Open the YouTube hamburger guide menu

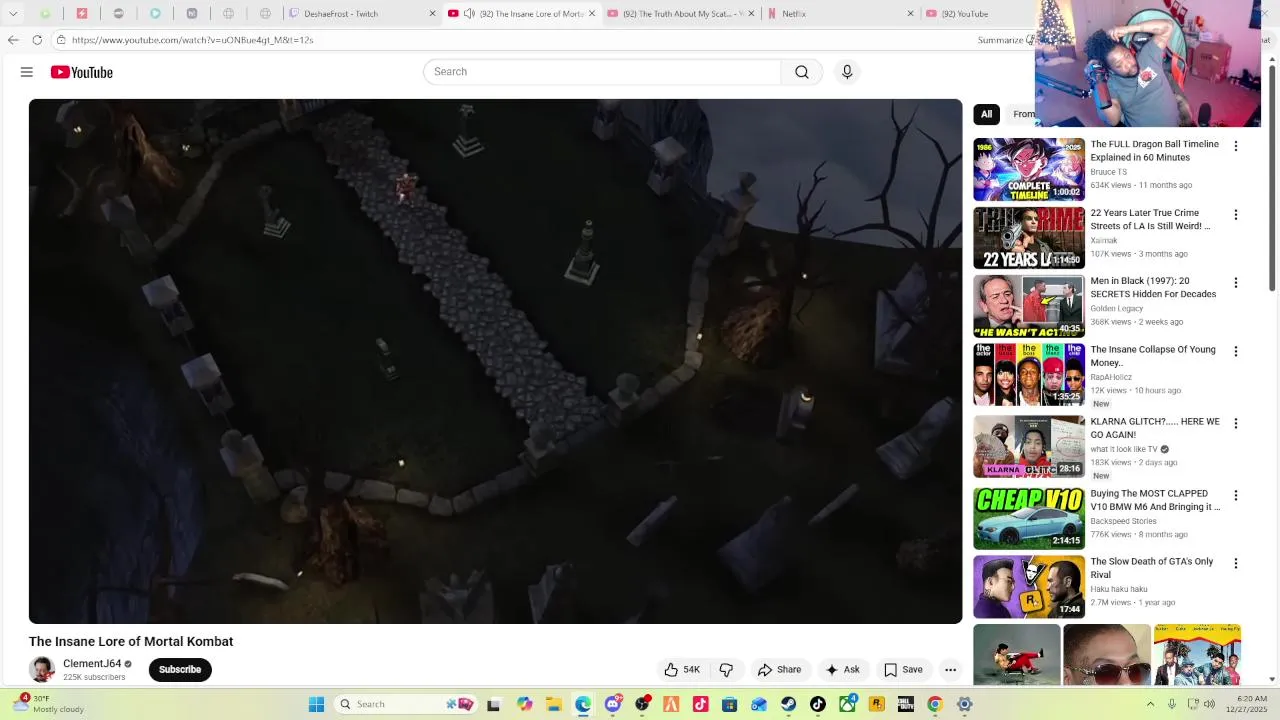(x=27, y=72)
